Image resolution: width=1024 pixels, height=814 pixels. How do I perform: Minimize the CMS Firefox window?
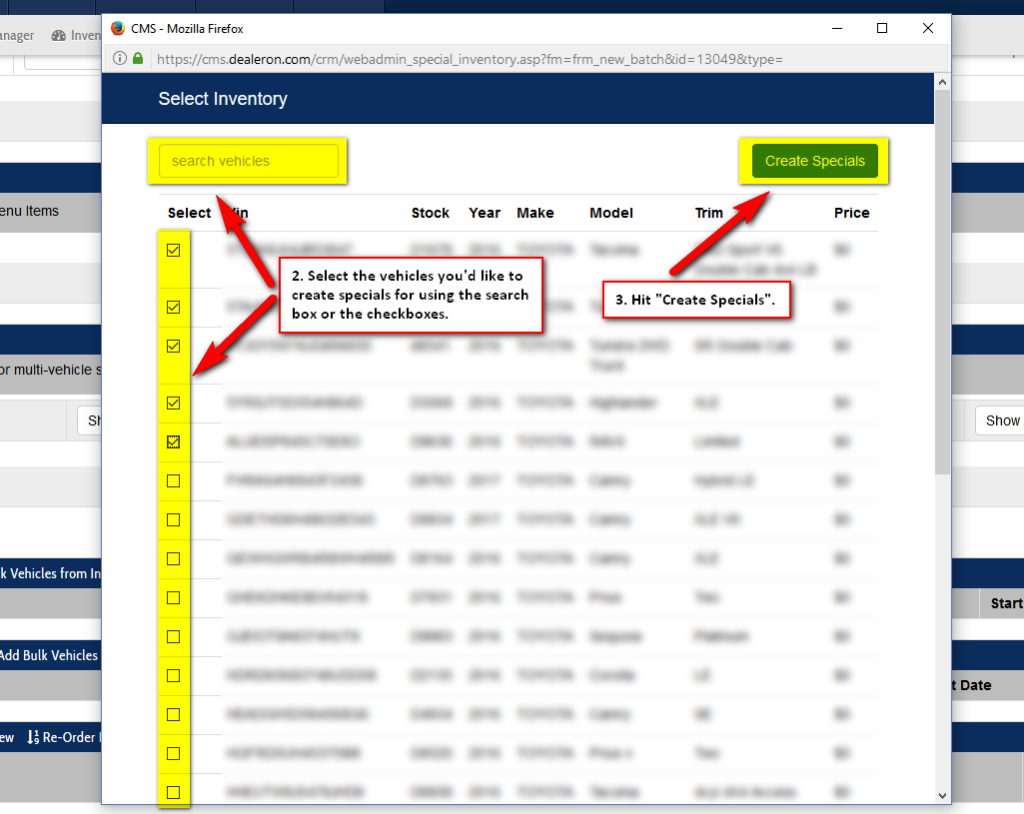[x=837, y=28]
